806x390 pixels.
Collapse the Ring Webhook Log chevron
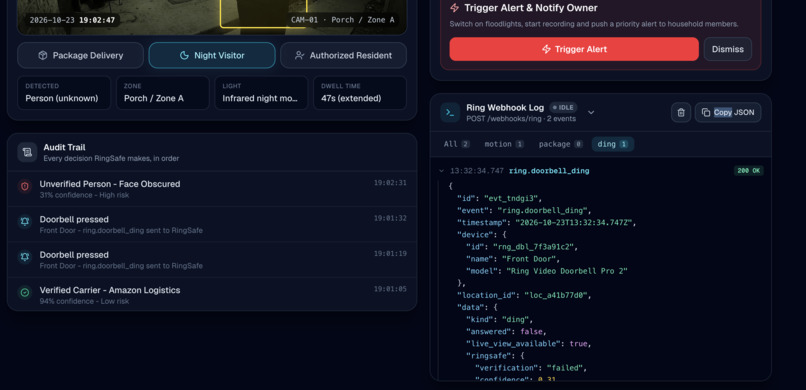[591, 113]
